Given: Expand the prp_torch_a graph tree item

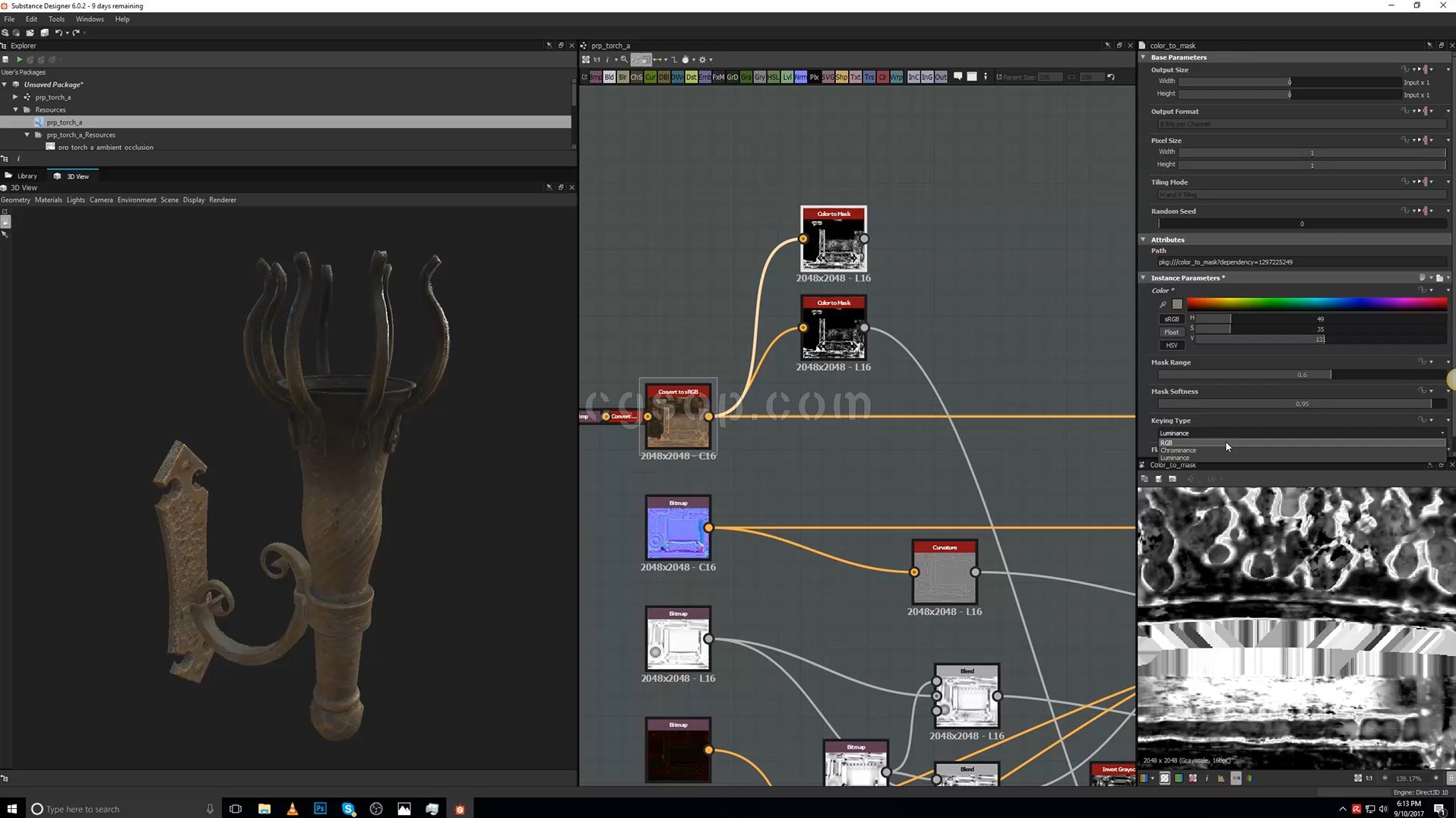Looking at the screenshot, I should [15, 97].
